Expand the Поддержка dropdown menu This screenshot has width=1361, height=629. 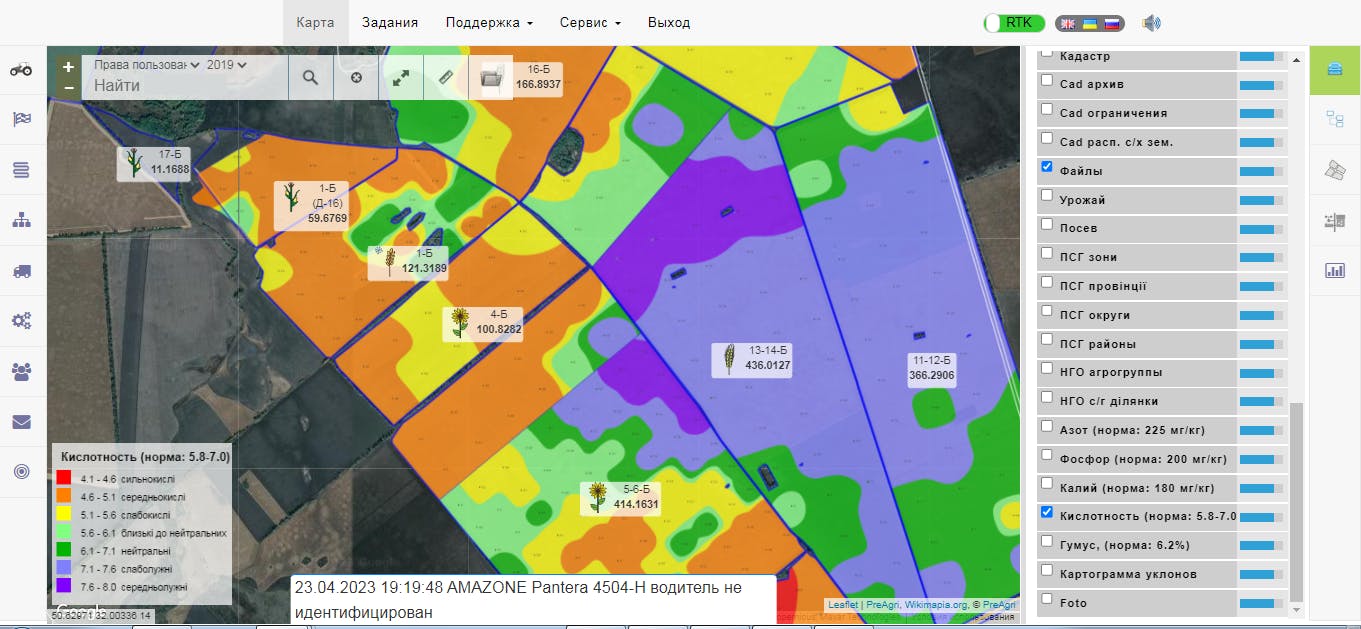coord(488,23)
